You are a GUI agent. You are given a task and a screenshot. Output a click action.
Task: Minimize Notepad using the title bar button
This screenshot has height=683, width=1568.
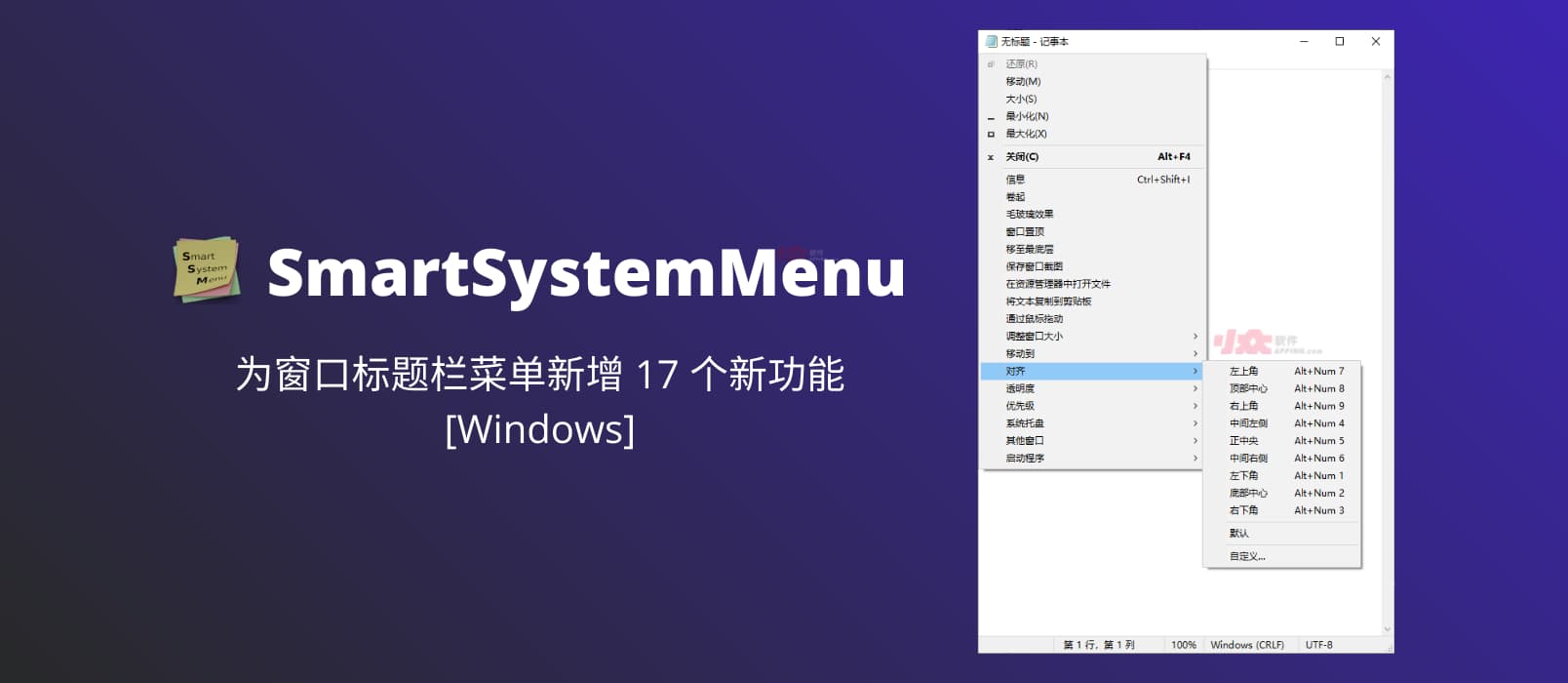1305,42
